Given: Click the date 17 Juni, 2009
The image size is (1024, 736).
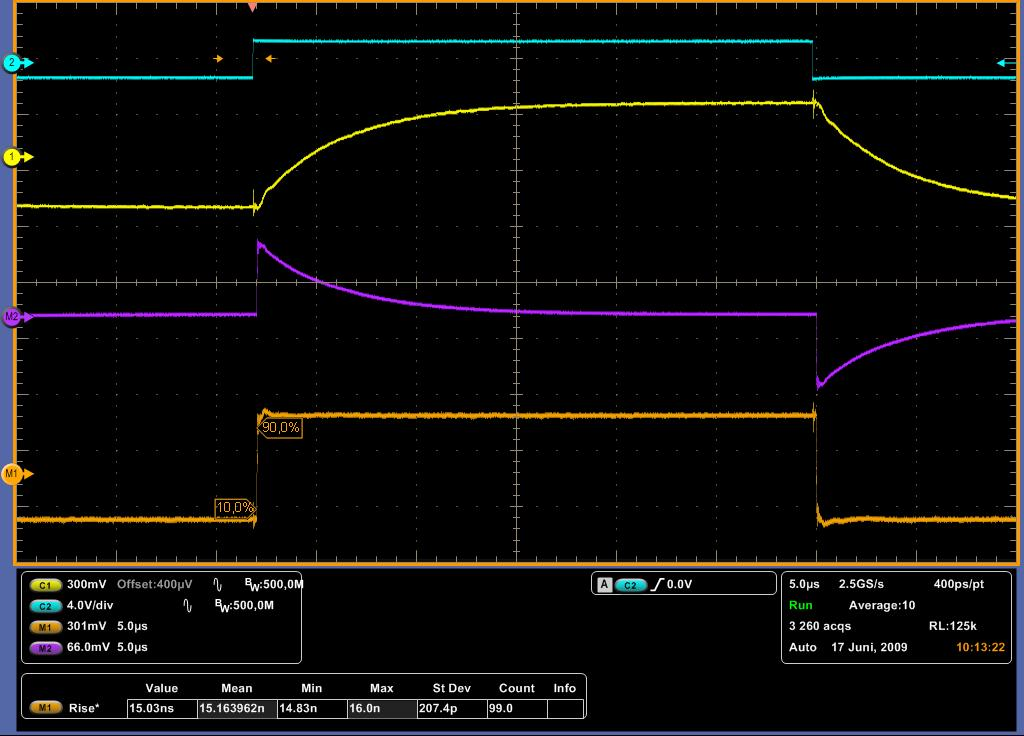Looking at the screenshot, I should click(x=869, y=647).
